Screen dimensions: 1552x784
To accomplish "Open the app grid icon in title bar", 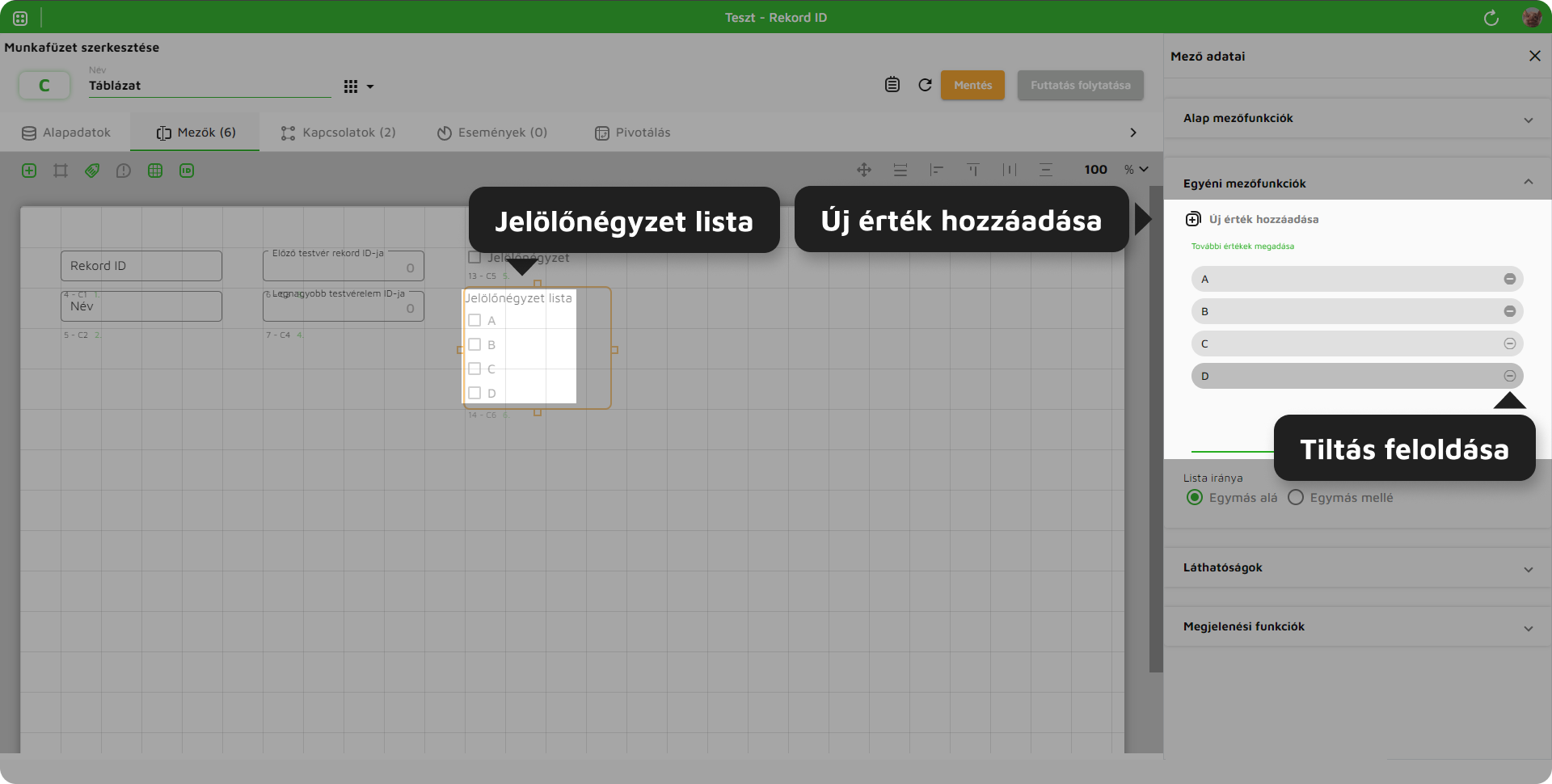I will [20, 18].
